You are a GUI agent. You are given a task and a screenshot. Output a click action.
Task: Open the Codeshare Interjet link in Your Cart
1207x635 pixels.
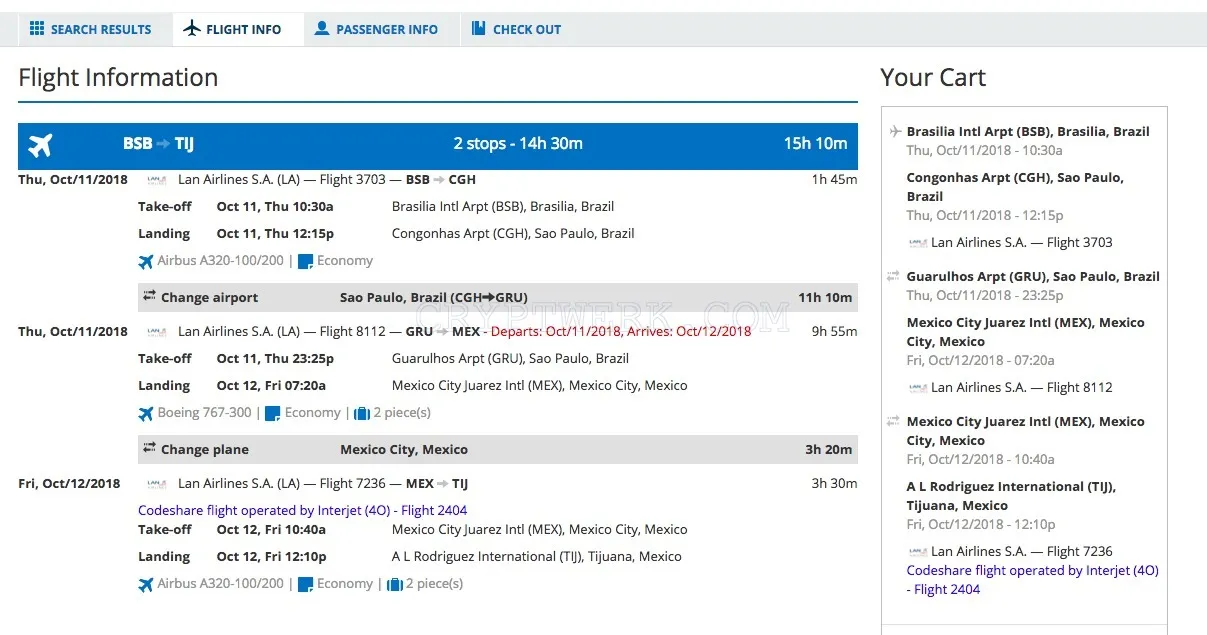[x=1032, y=580]
